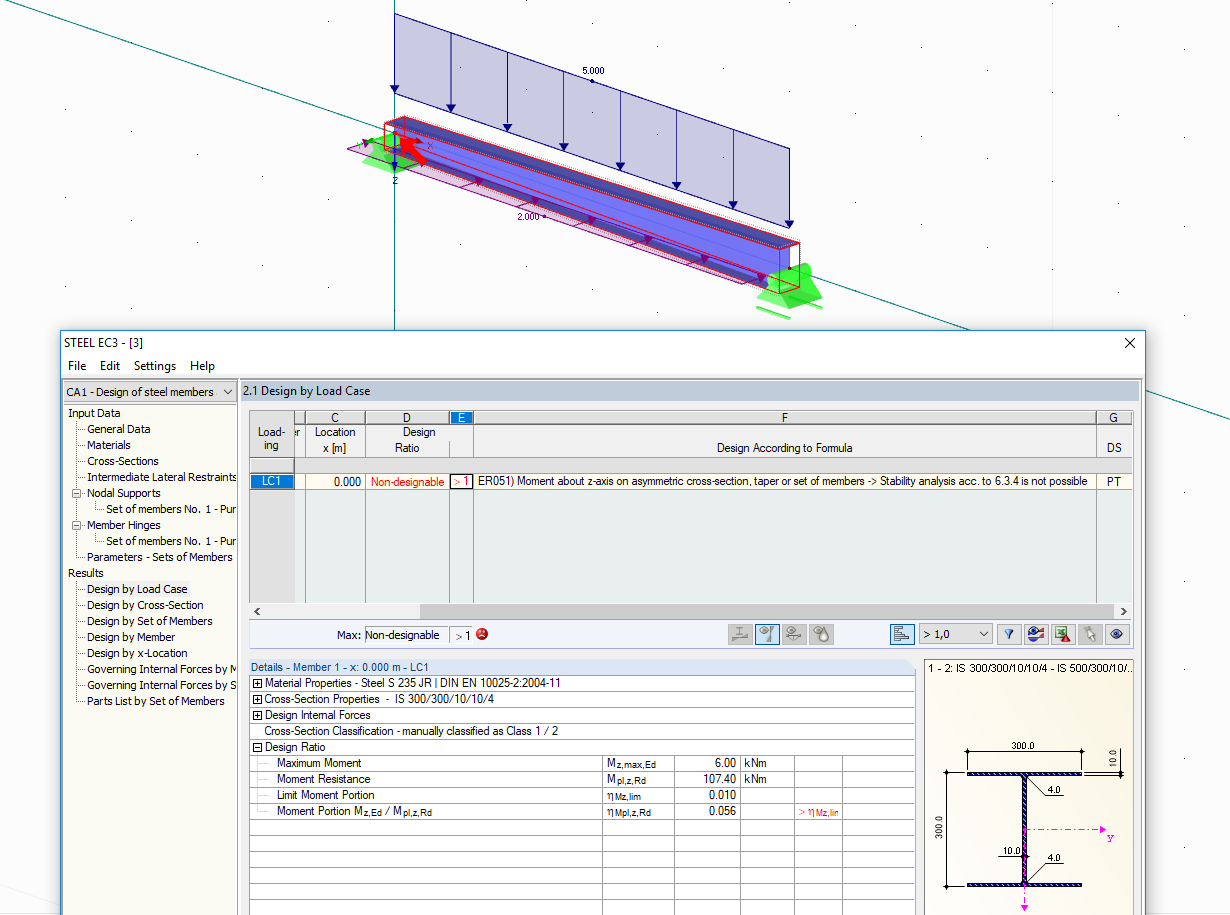
Task: Click the 5.000 load label in model
Action: pos(593,71)
